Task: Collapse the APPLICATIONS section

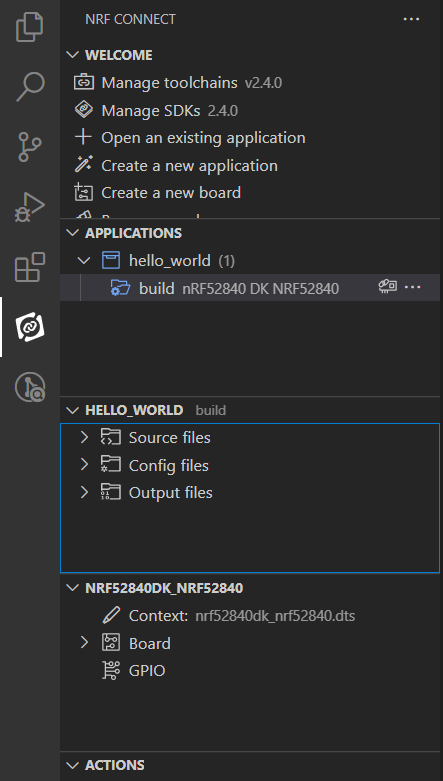Action: (x=73, y=233)
